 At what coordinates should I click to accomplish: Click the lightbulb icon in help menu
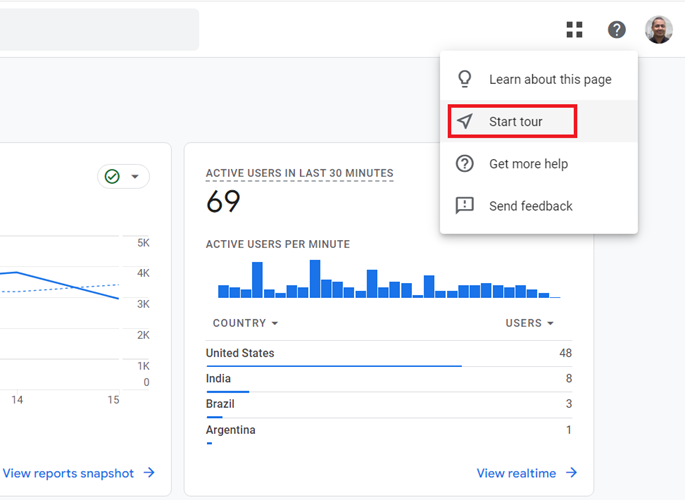tap(464, 79)
